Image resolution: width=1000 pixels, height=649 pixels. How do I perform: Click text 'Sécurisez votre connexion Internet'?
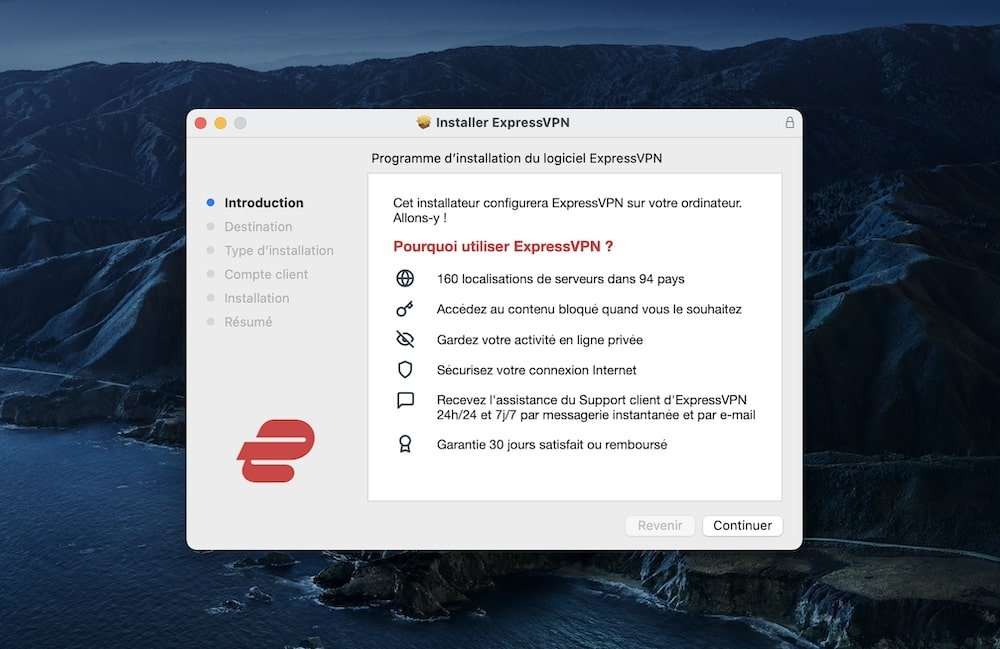click(x=536, y=370)
